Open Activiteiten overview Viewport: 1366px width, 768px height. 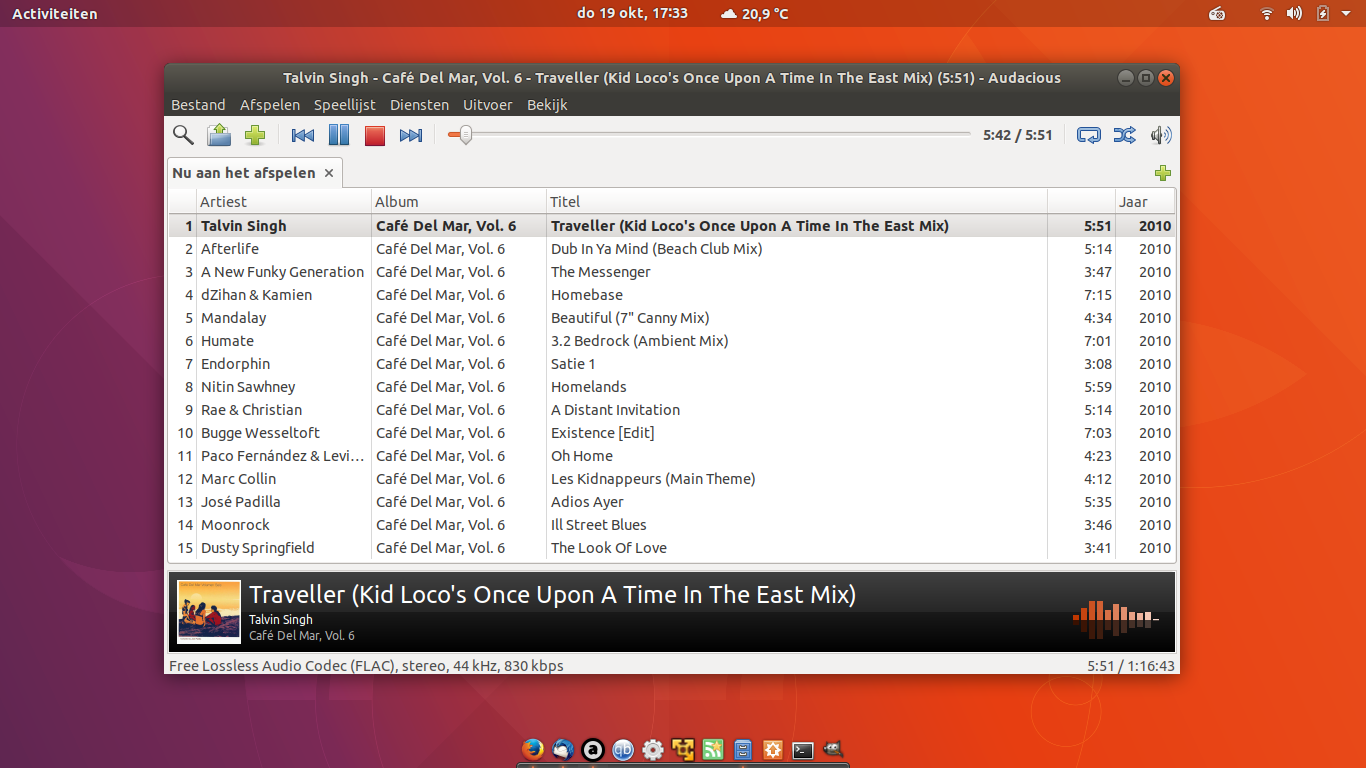click(55, 13)
